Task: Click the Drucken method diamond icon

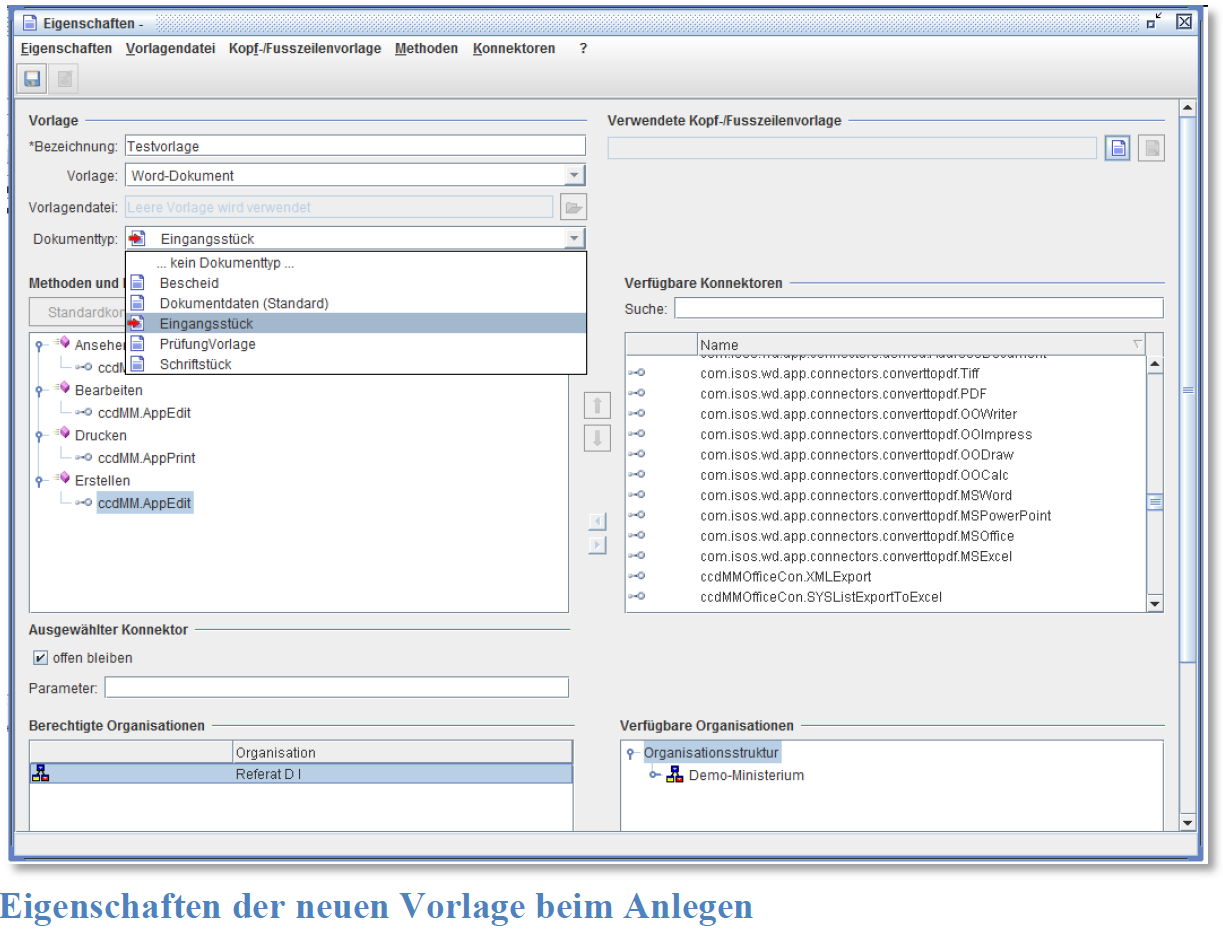Action: point(62,434)
